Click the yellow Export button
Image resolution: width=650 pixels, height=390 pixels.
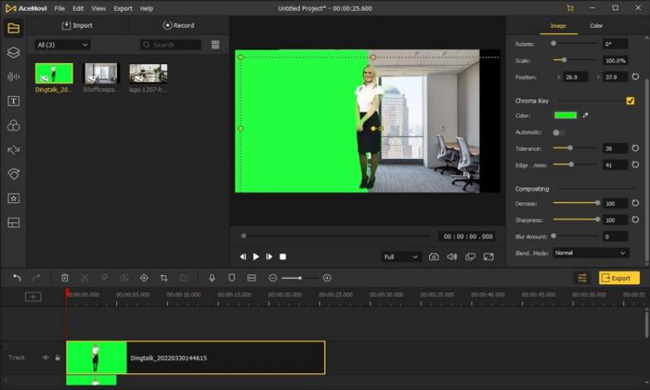tap(619, 278)
